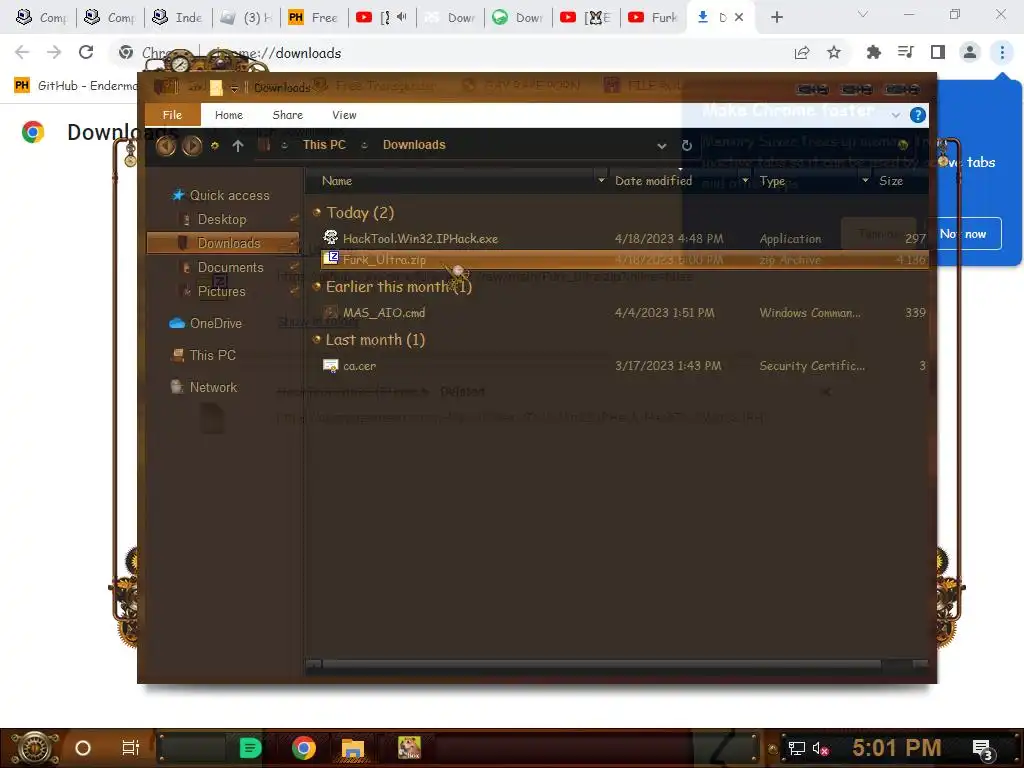Open Task View on taskbar
Image resolution: width=1024 pixels, height=768 pixels.
pos(131,748)
